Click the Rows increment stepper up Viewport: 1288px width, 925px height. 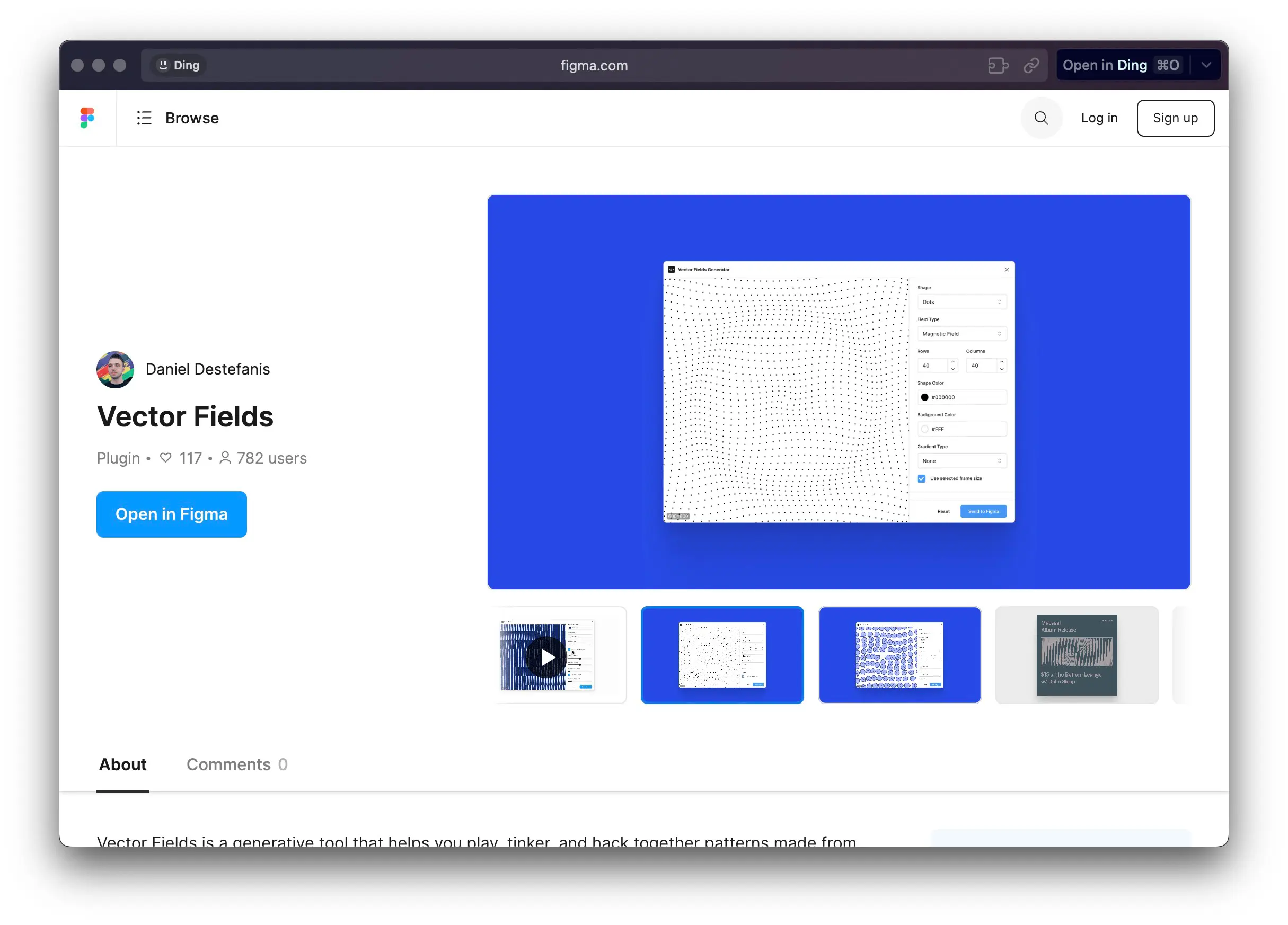point(952,362)
